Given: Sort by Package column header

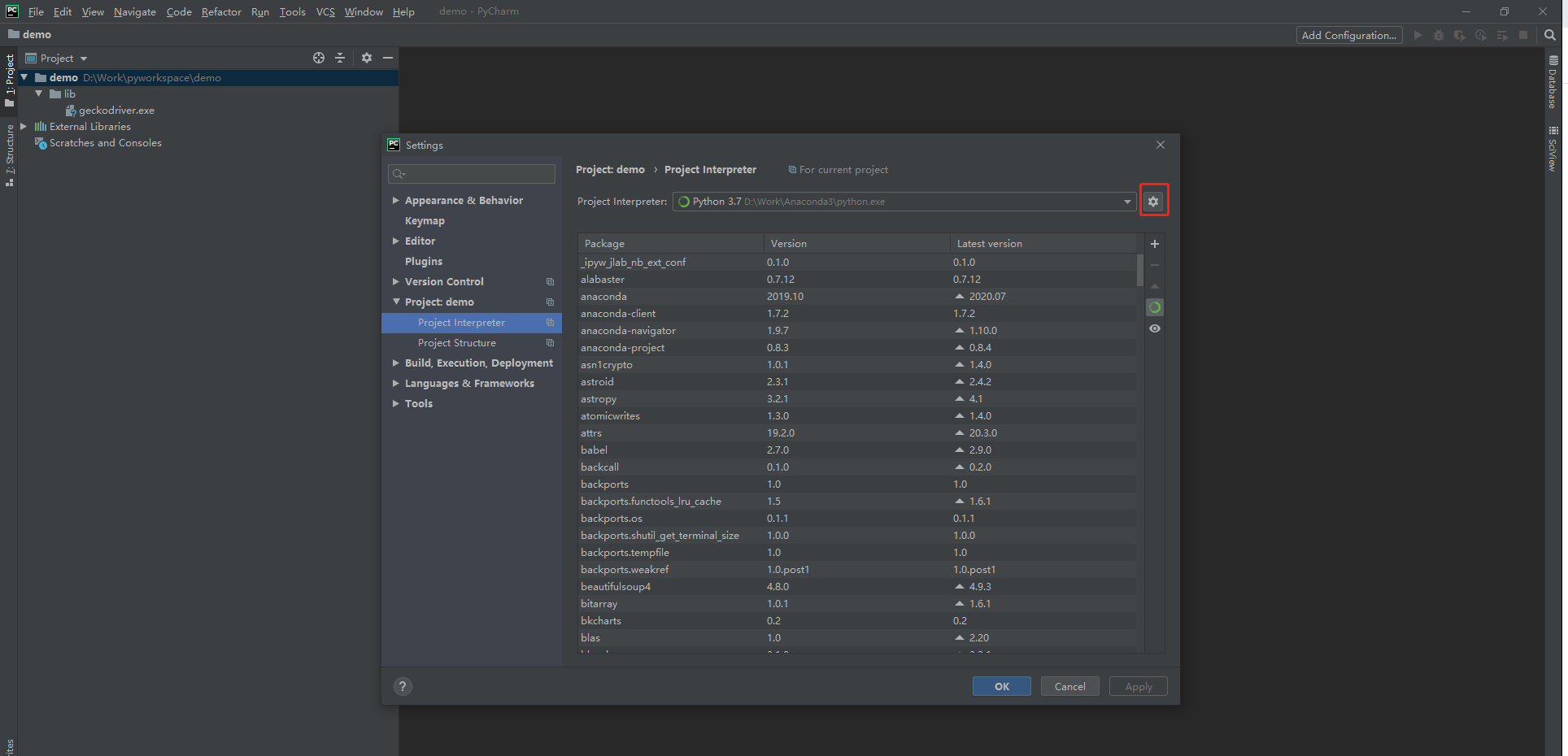Looking at the screenshot, I should [671, 243].
